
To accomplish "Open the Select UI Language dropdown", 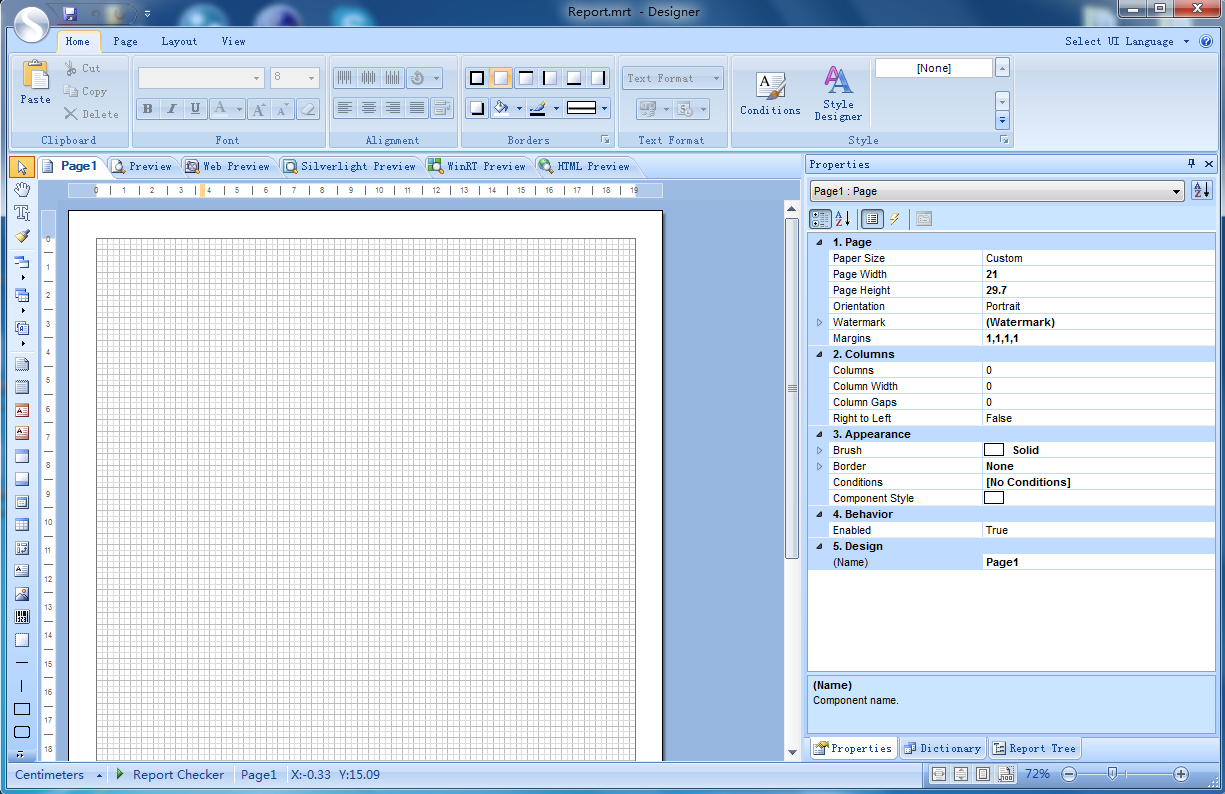I will coord(1127,41).
